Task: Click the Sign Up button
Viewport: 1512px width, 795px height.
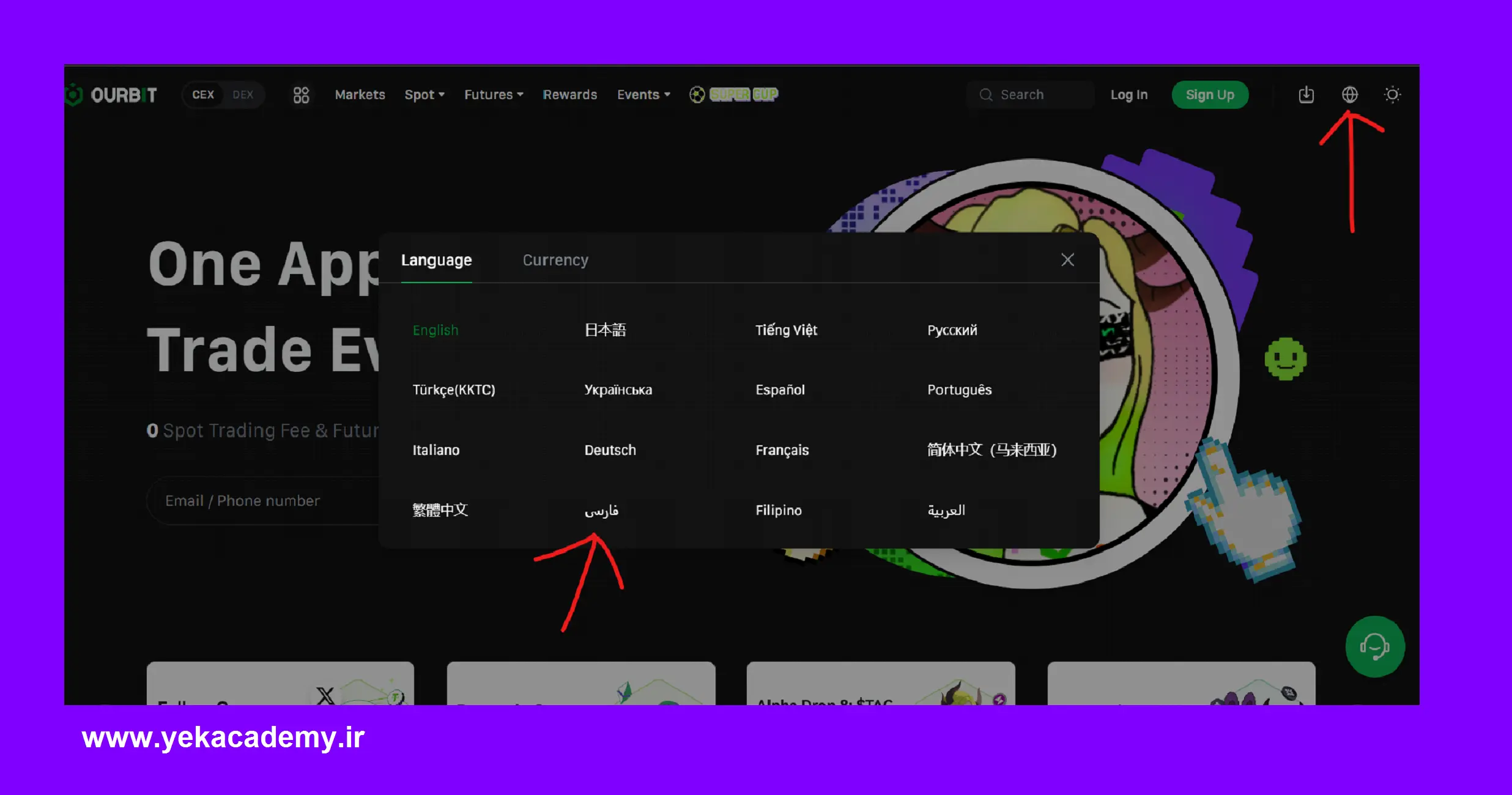Action: tap(1209, 95)
